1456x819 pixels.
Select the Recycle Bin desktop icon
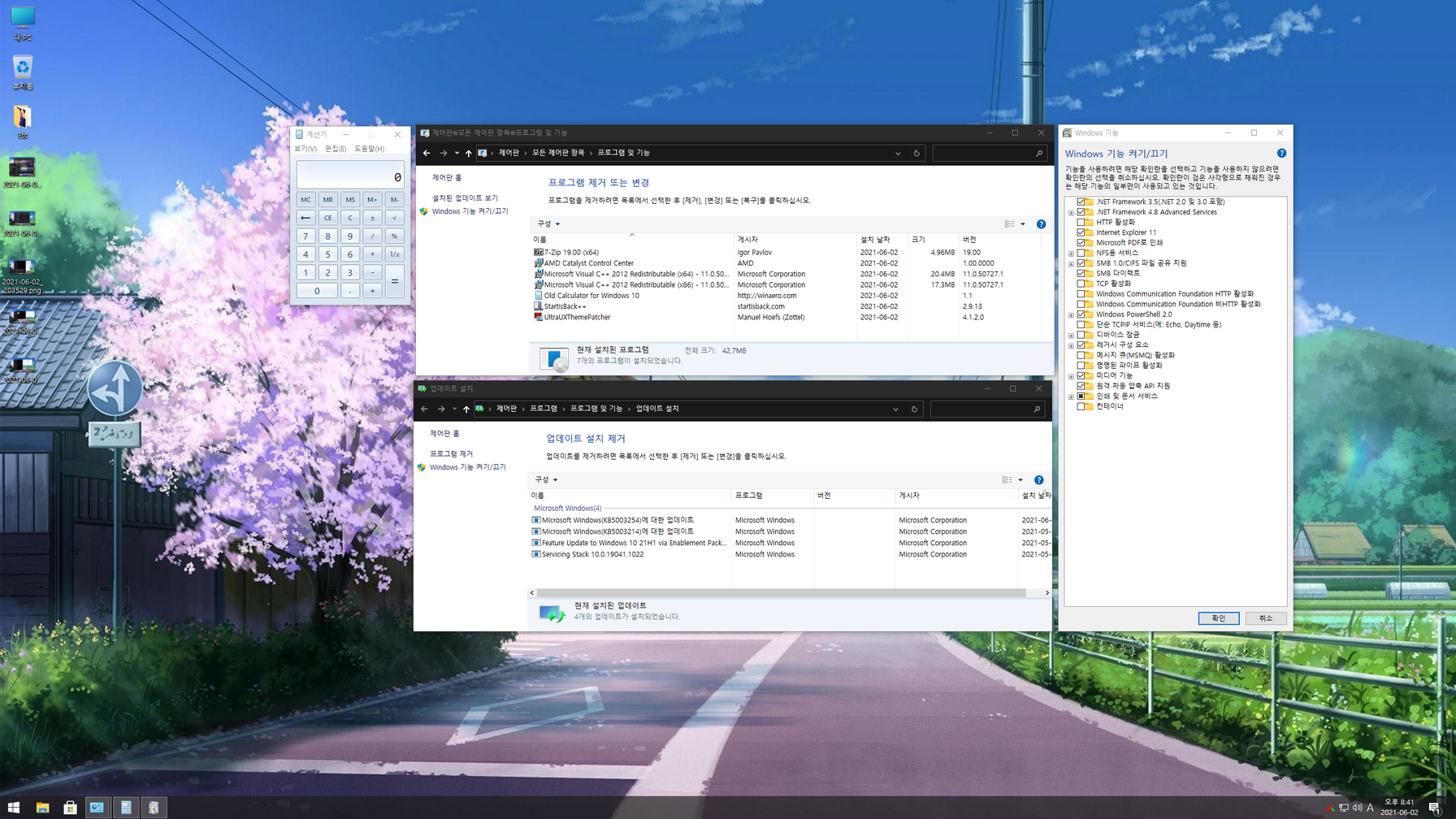click(22, 72)
